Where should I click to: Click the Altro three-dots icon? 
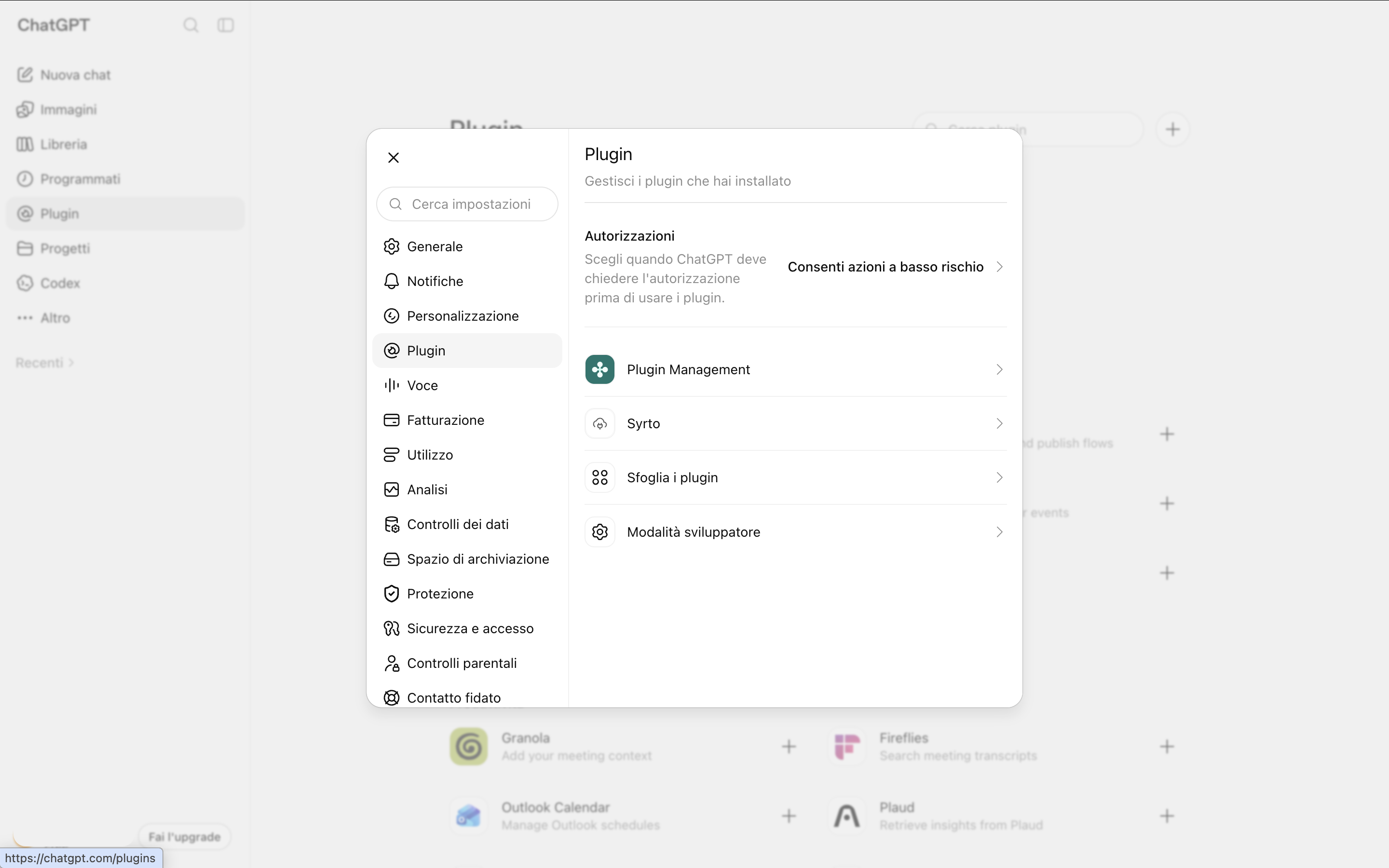tap(25, 317)
